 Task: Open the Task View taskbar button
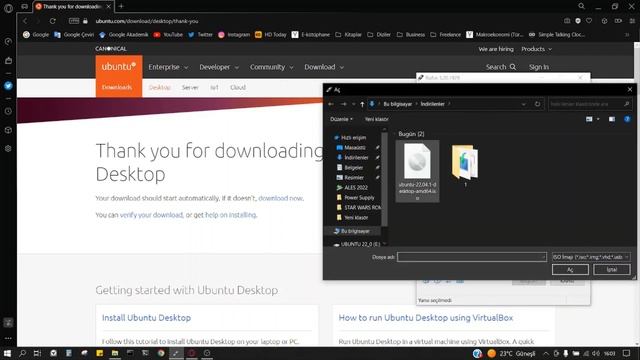37,353
